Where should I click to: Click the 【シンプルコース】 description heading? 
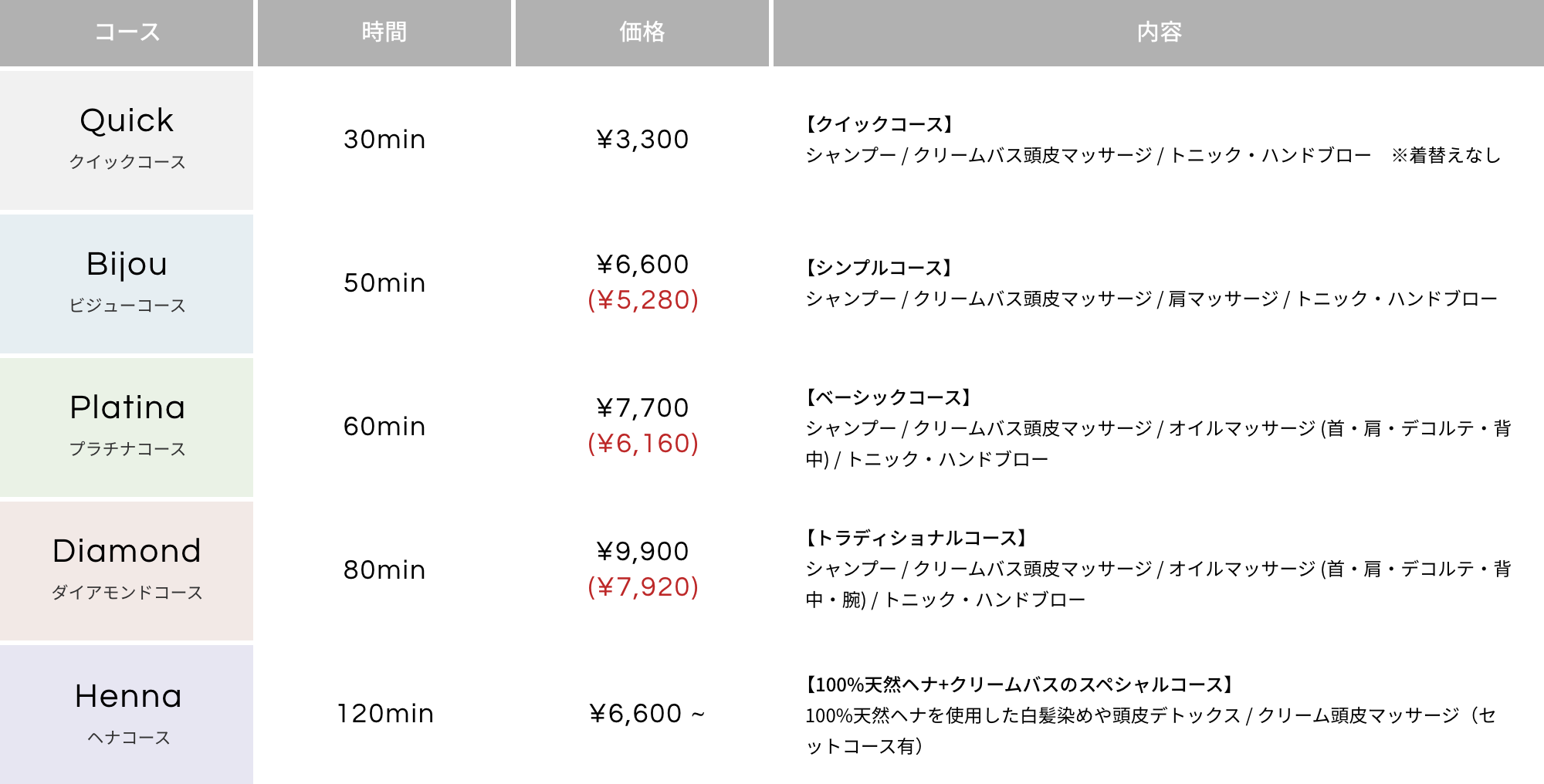pyautogui.click(x=879, y=268)
